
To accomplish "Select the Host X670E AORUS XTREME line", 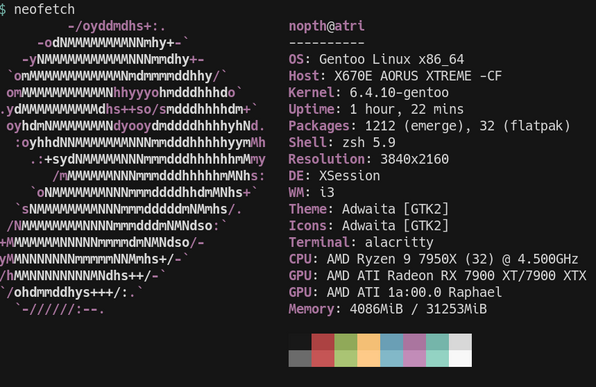I will [x=395, y=76].
